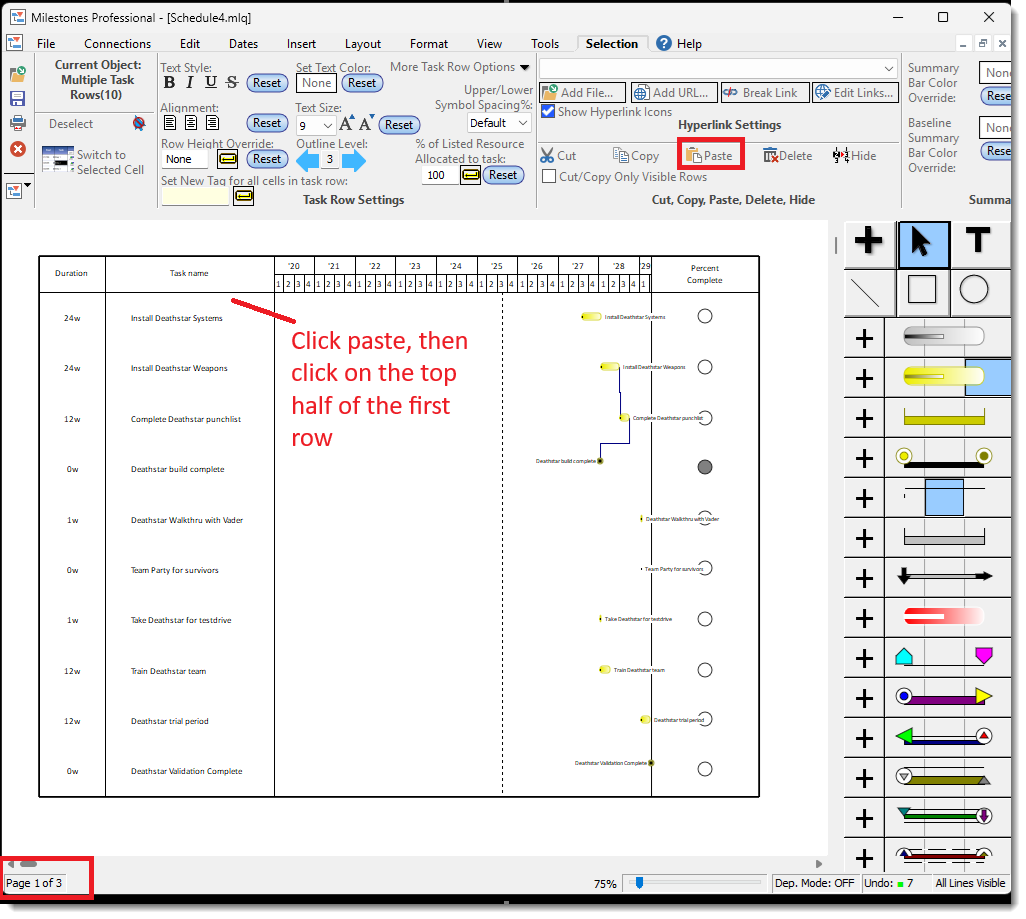This screenshot has width=1026, height=919.
Task: Click the Deselect icon
Action: 139,124
